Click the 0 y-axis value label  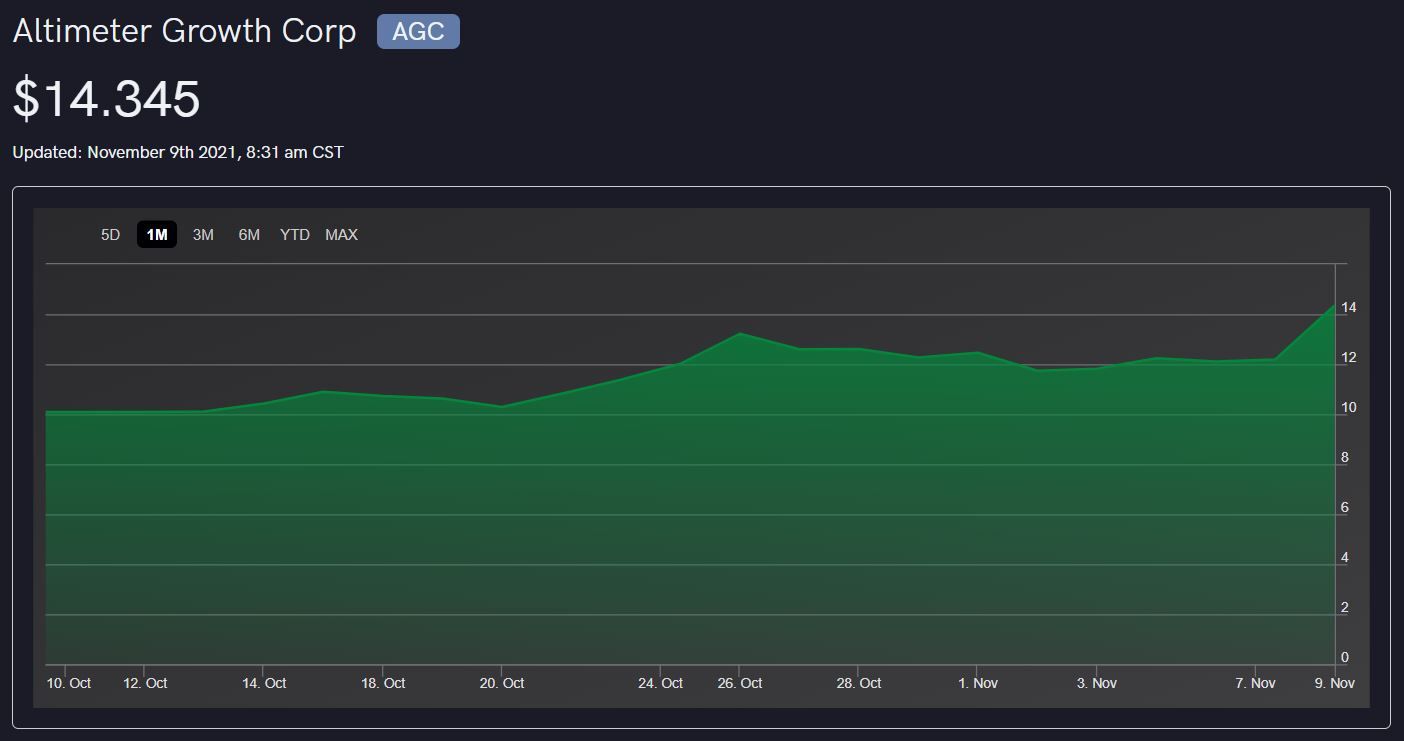coord(1345,657)
